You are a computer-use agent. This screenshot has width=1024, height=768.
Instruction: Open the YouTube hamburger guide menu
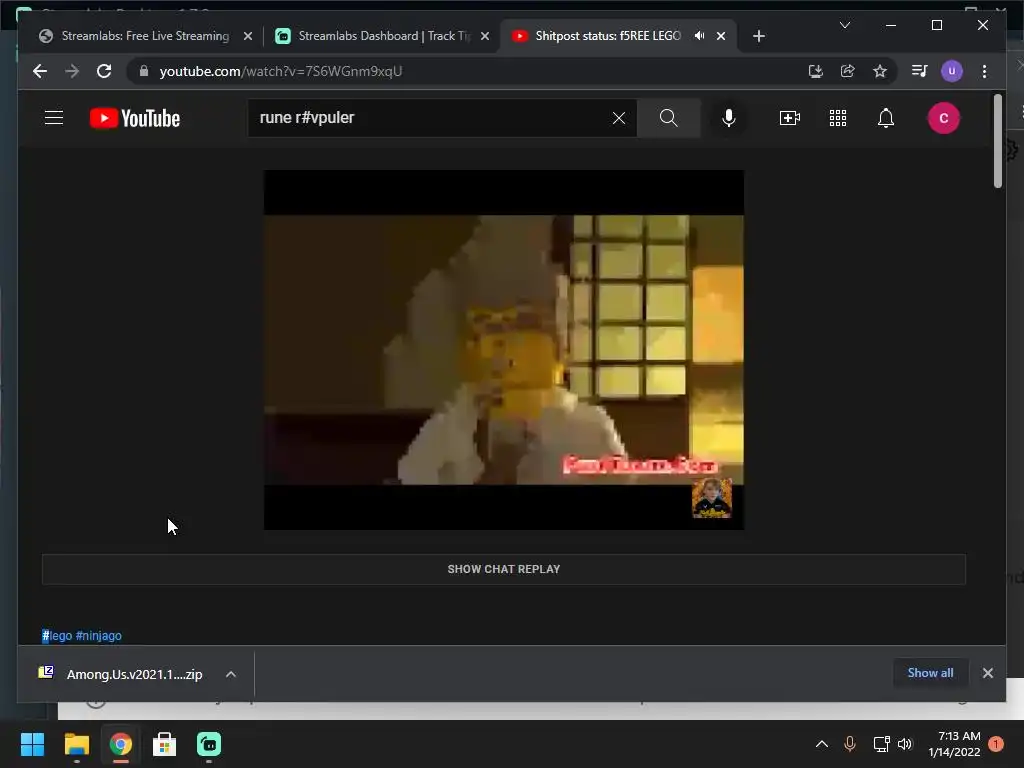(54, 118)
